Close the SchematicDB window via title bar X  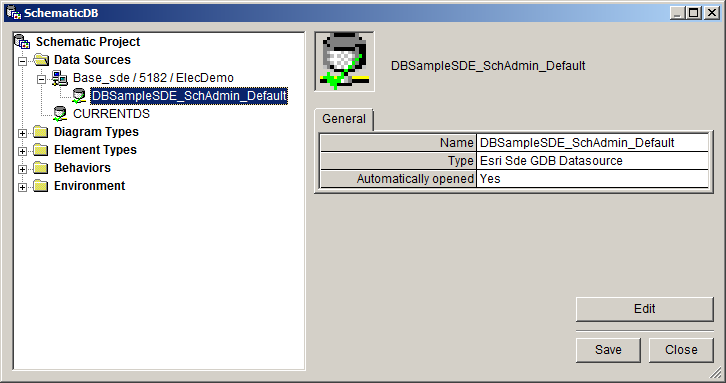point(712,13)
